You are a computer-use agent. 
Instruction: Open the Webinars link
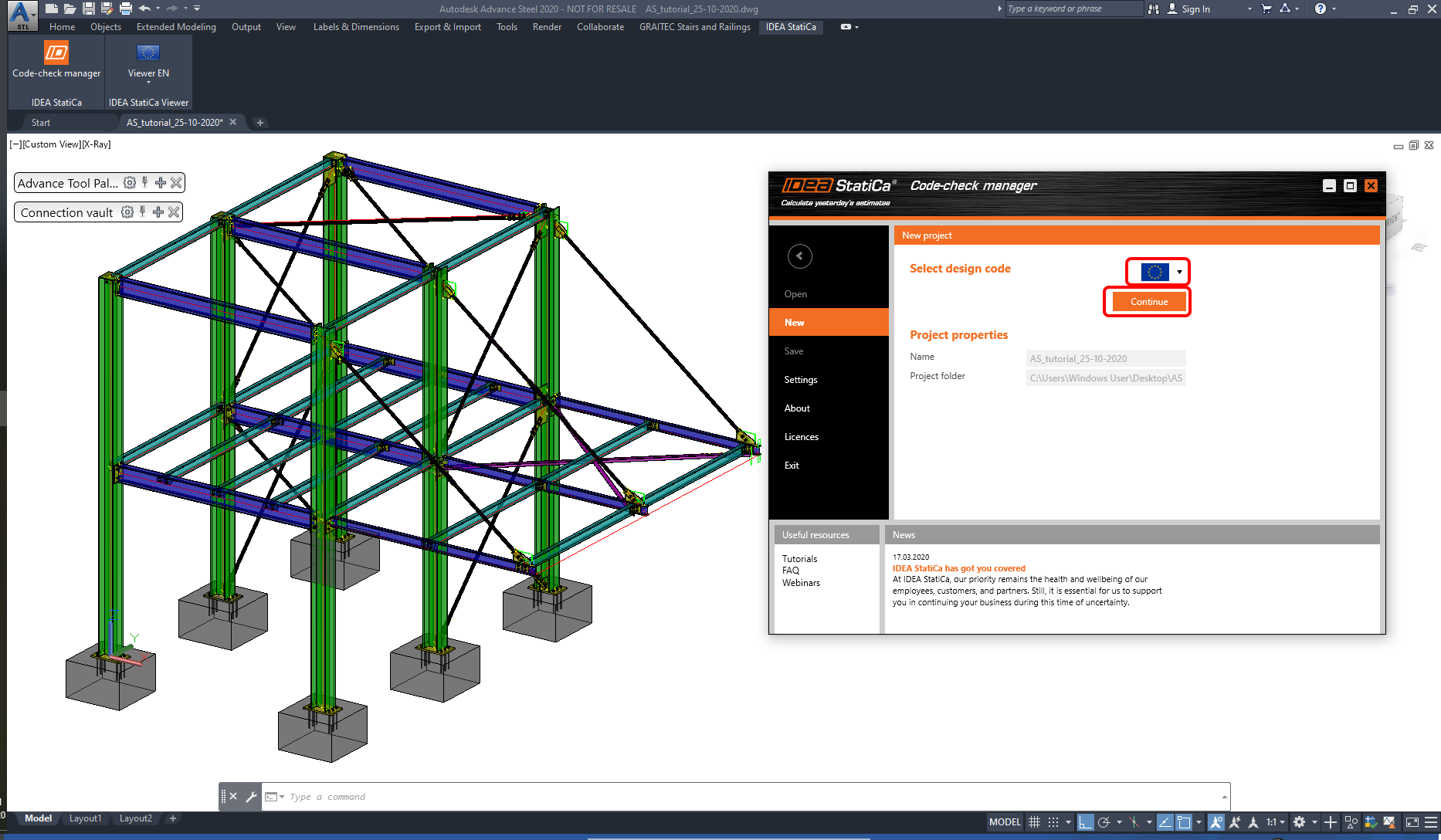(x=801, y=583)
